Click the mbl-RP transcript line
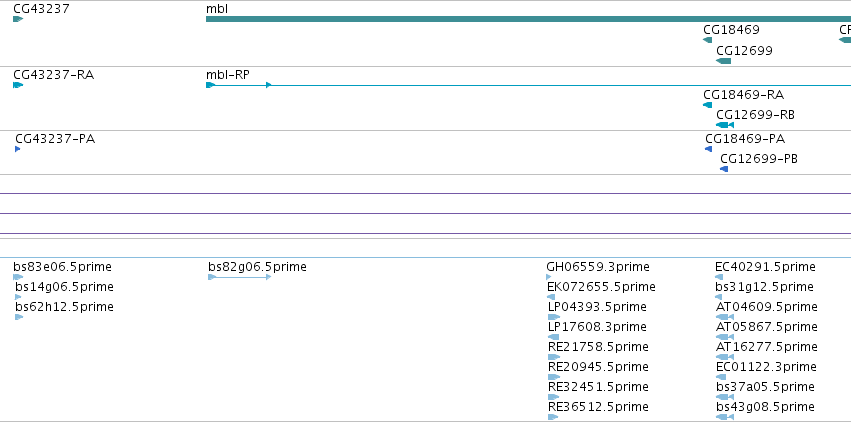The height and width of the screenshot is (422, 851). [528, 85]
